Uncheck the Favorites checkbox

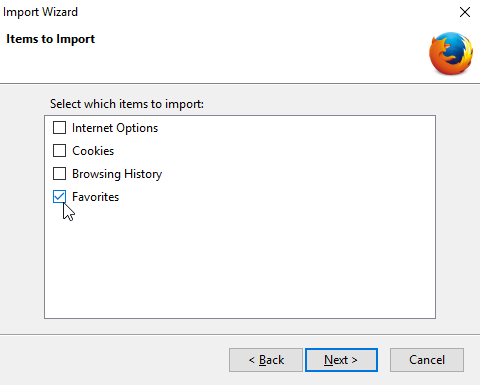click(59, 197)
